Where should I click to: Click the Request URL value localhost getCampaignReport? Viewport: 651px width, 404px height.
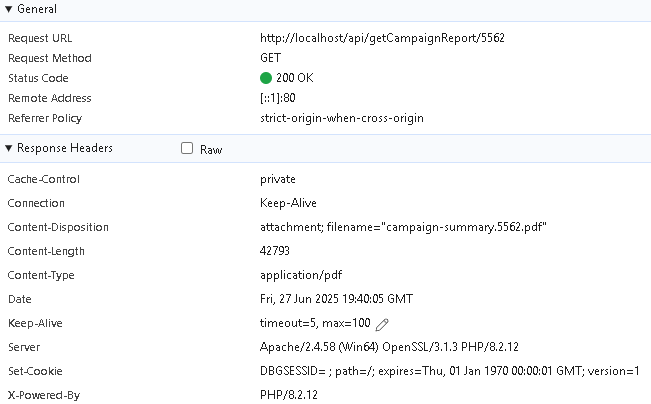click(382, 38)
